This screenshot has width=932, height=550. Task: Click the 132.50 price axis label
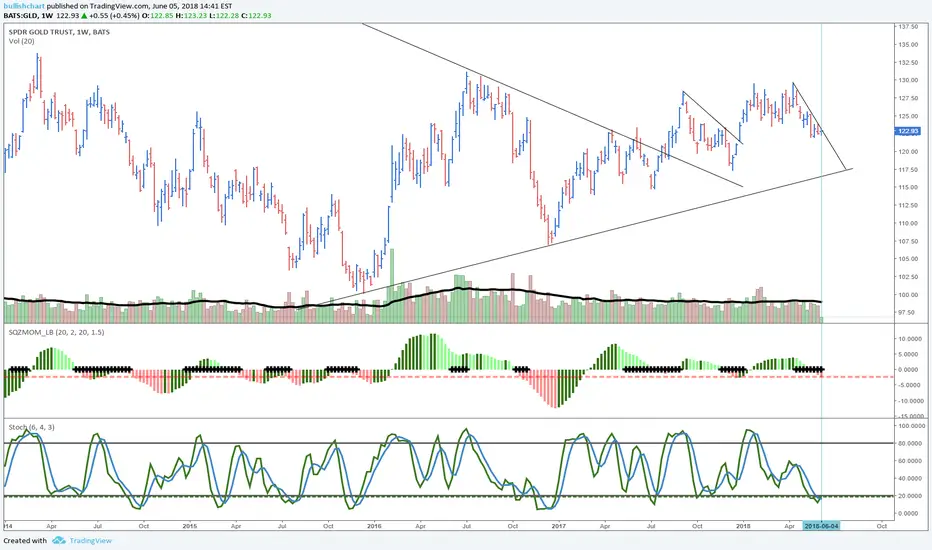pyautogui.click(x=907, y=62)
